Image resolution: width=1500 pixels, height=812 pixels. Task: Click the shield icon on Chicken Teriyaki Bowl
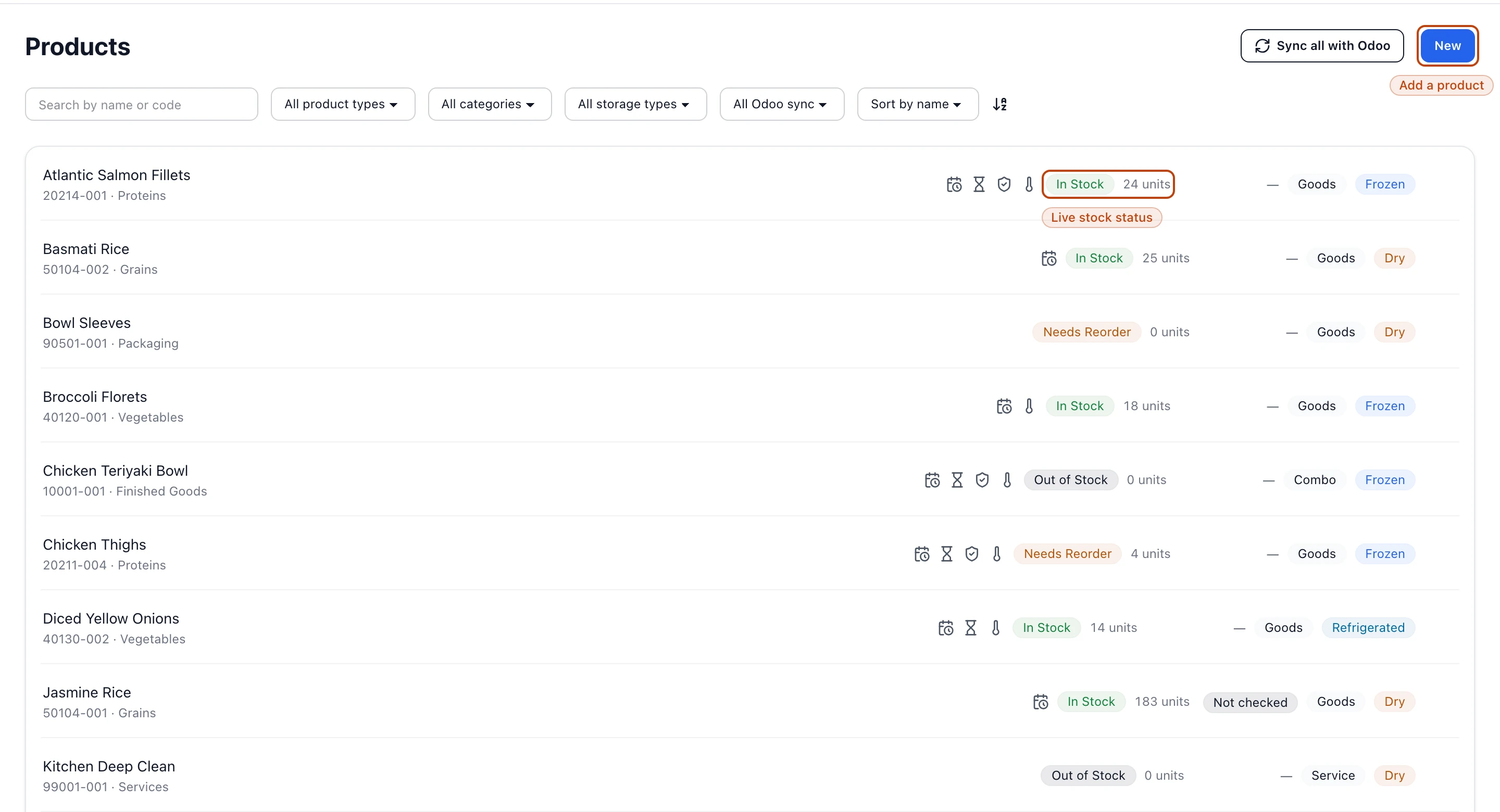[x=982, y=480]
